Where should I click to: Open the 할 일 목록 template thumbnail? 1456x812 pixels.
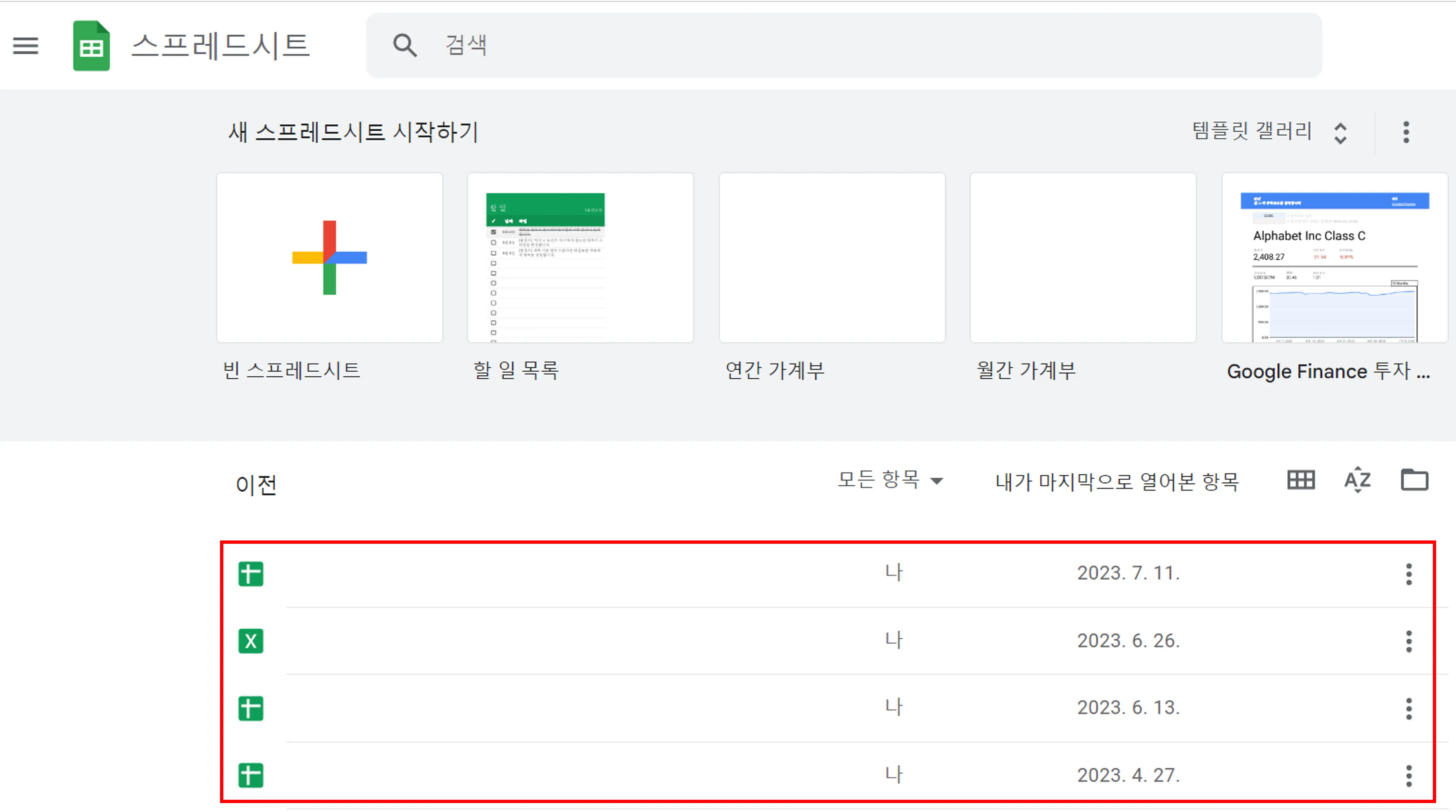coord(580,258)
